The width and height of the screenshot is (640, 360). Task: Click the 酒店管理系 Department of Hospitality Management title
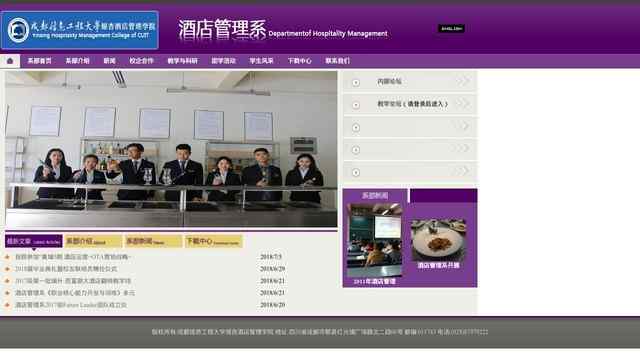(x=282, y=30)
